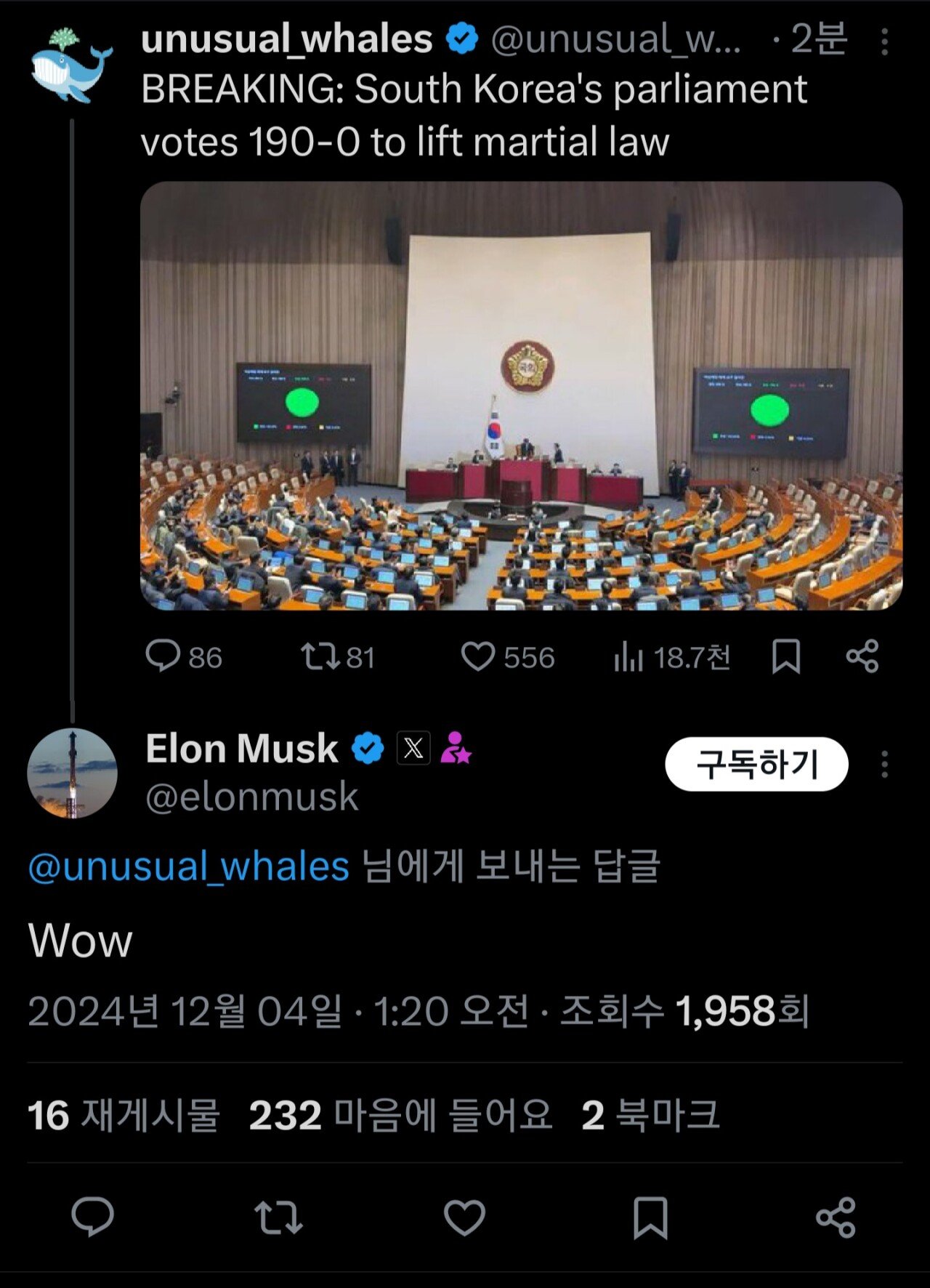Share the unusual_whales post
The image size is (930, 1288).
862,656
